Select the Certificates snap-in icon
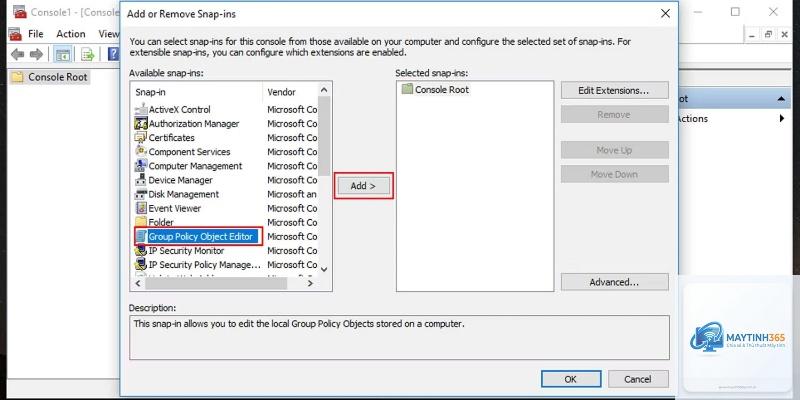The image size is (800, 400). click(141, 138)
